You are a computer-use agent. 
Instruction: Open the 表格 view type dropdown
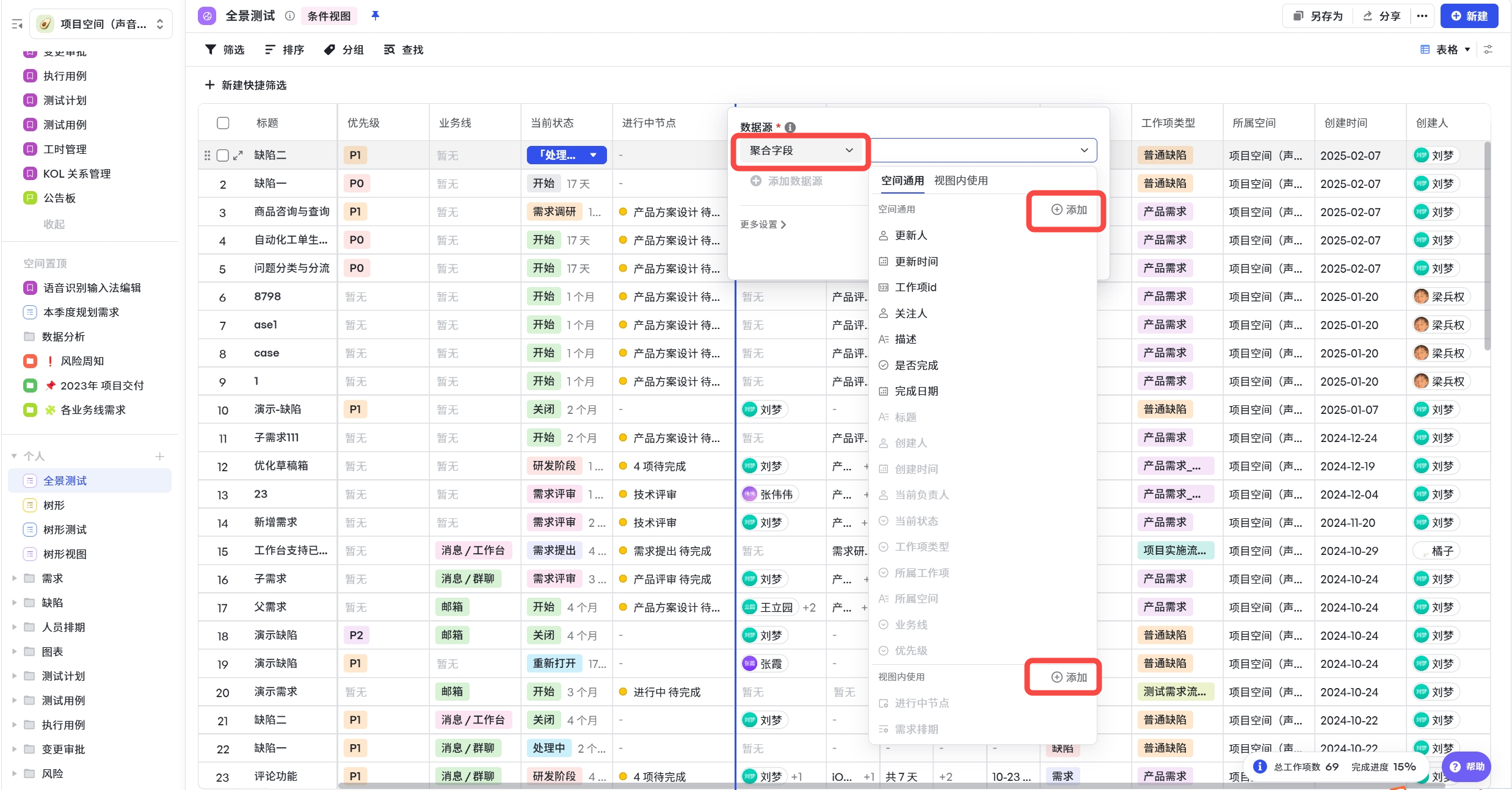tap(1446, 49)
